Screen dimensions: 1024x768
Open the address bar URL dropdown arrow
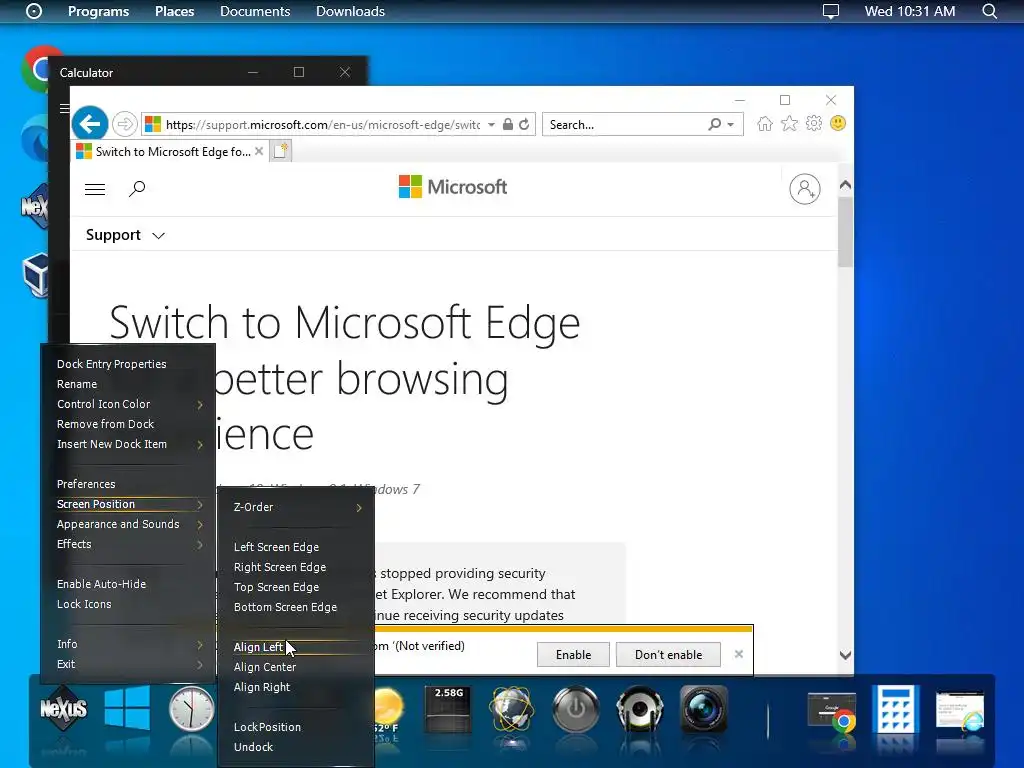pyautogui.click(x=491, y=124)
